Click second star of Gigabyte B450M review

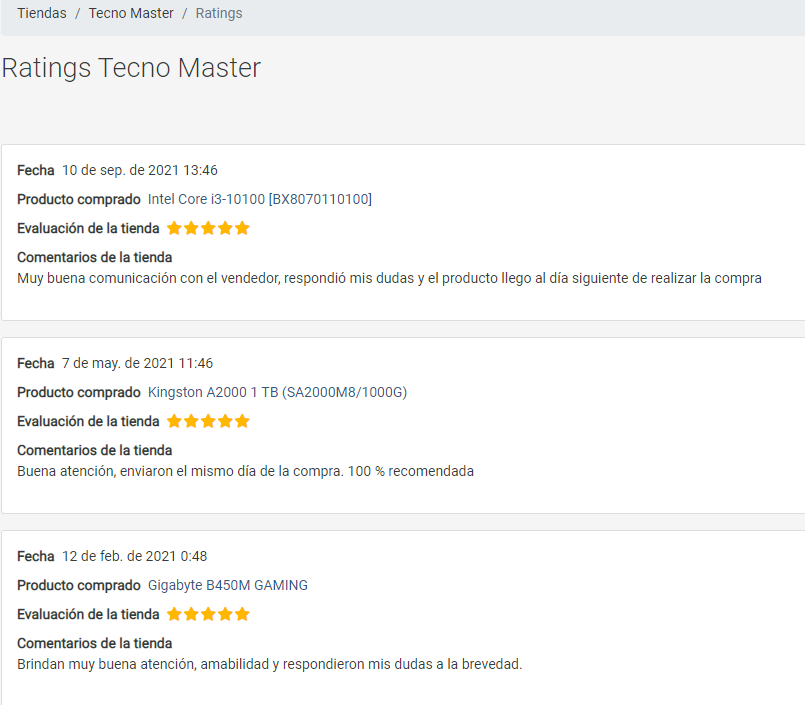pyautogui.click(x=191, y=614)
